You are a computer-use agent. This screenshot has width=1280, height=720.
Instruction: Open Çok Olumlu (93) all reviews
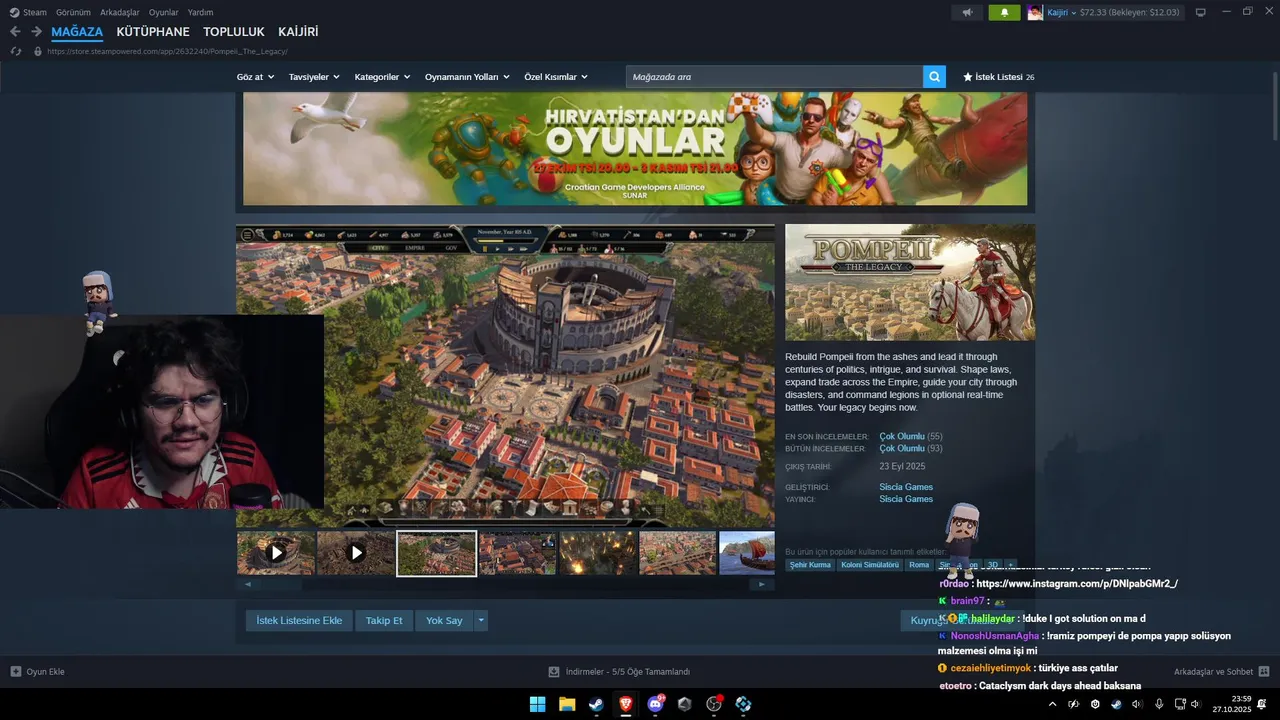pyautogui.click(x=911, y=449)
